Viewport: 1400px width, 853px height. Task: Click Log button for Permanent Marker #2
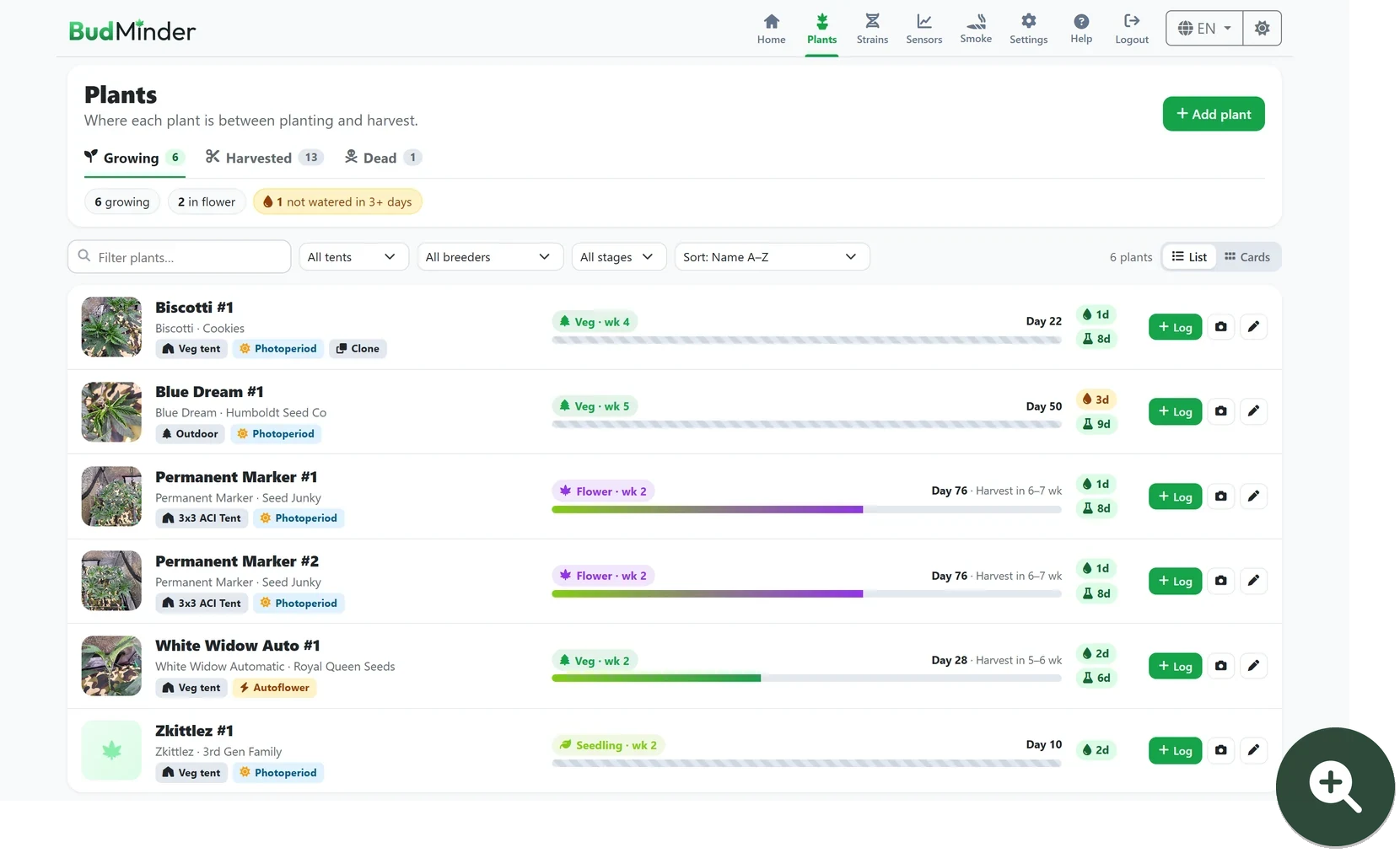coord(1175,581)
